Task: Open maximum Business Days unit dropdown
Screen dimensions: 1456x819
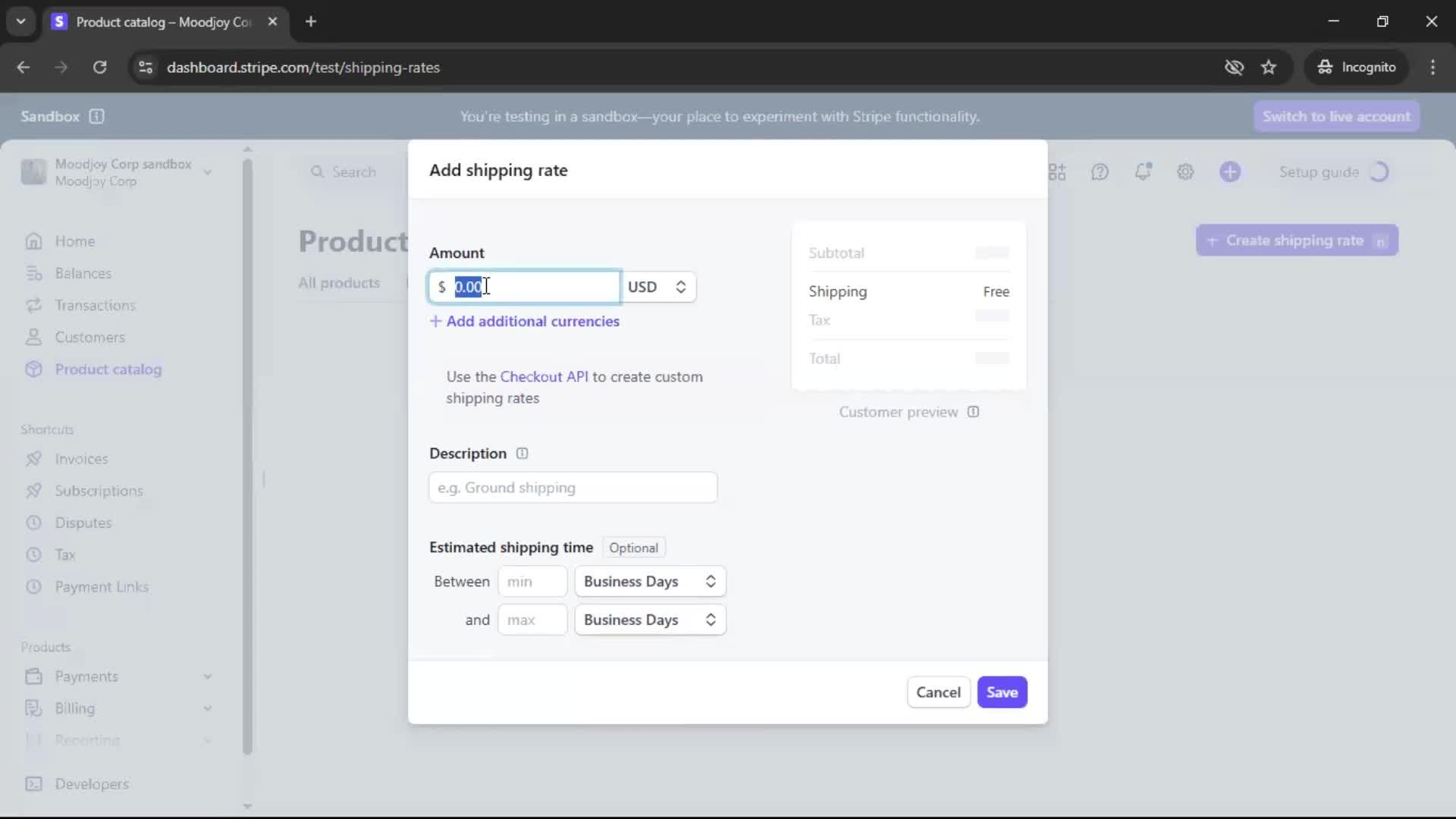Action: pyautogui.click(x=650, y=620)
